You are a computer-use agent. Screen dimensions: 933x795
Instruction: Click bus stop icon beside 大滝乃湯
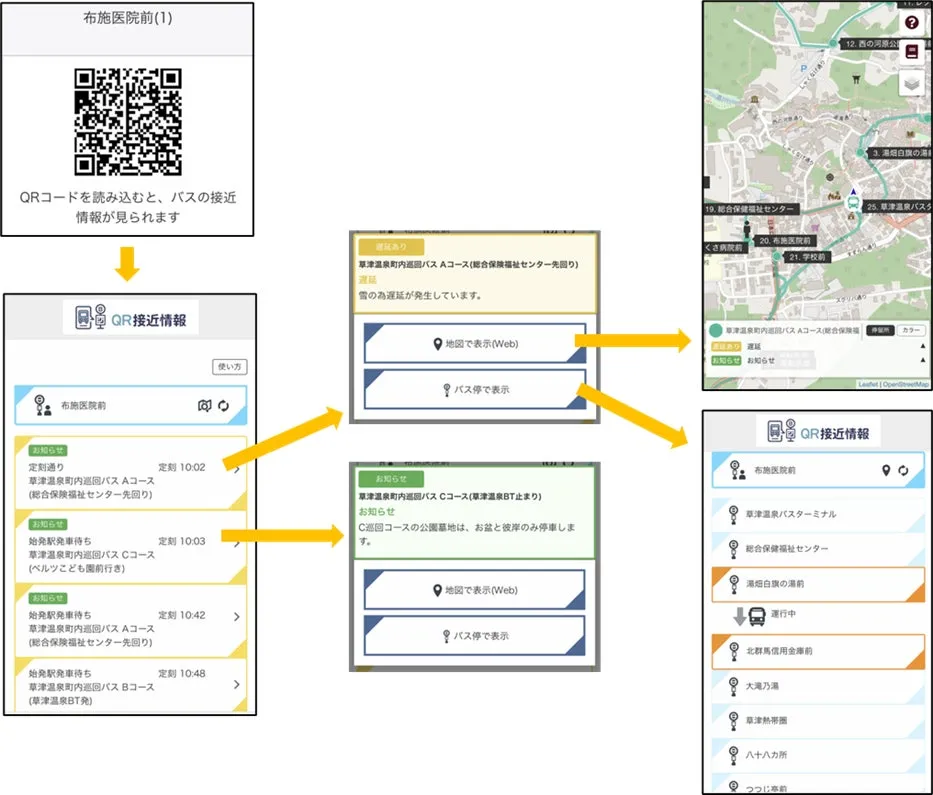[734, 687]
